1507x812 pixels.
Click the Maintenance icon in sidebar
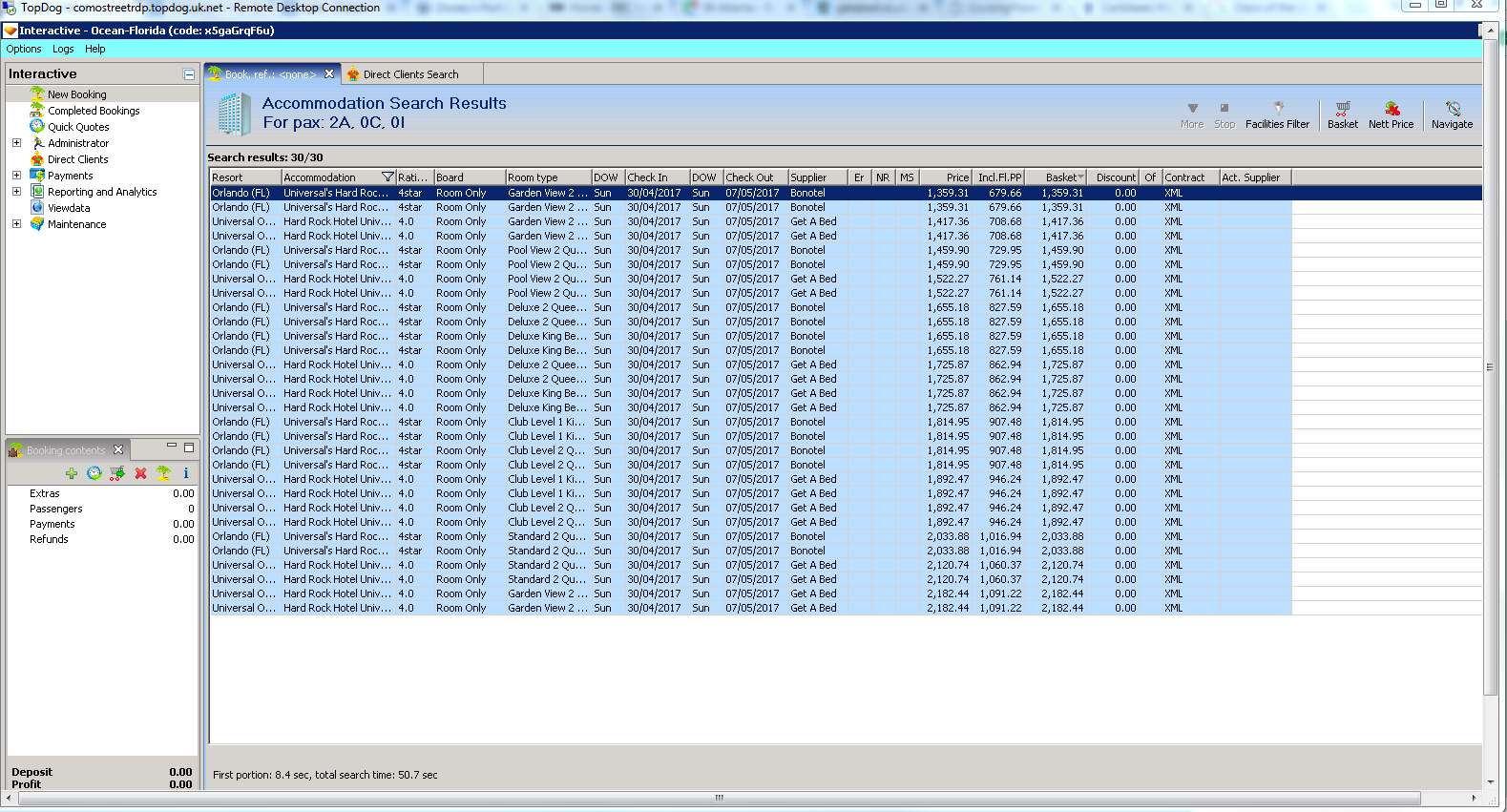click(37, 223)
